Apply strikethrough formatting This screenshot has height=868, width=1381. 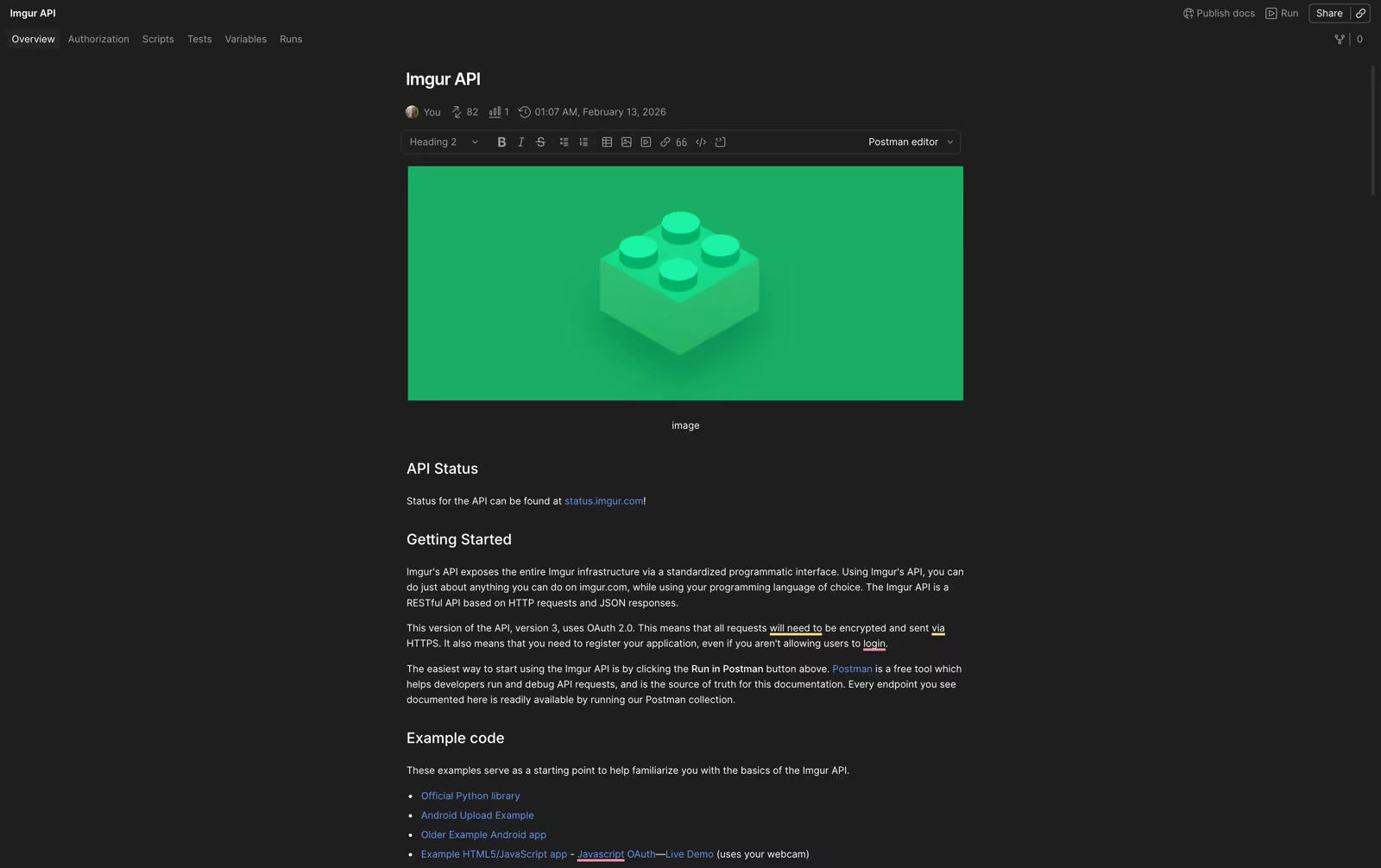(541, 142)
